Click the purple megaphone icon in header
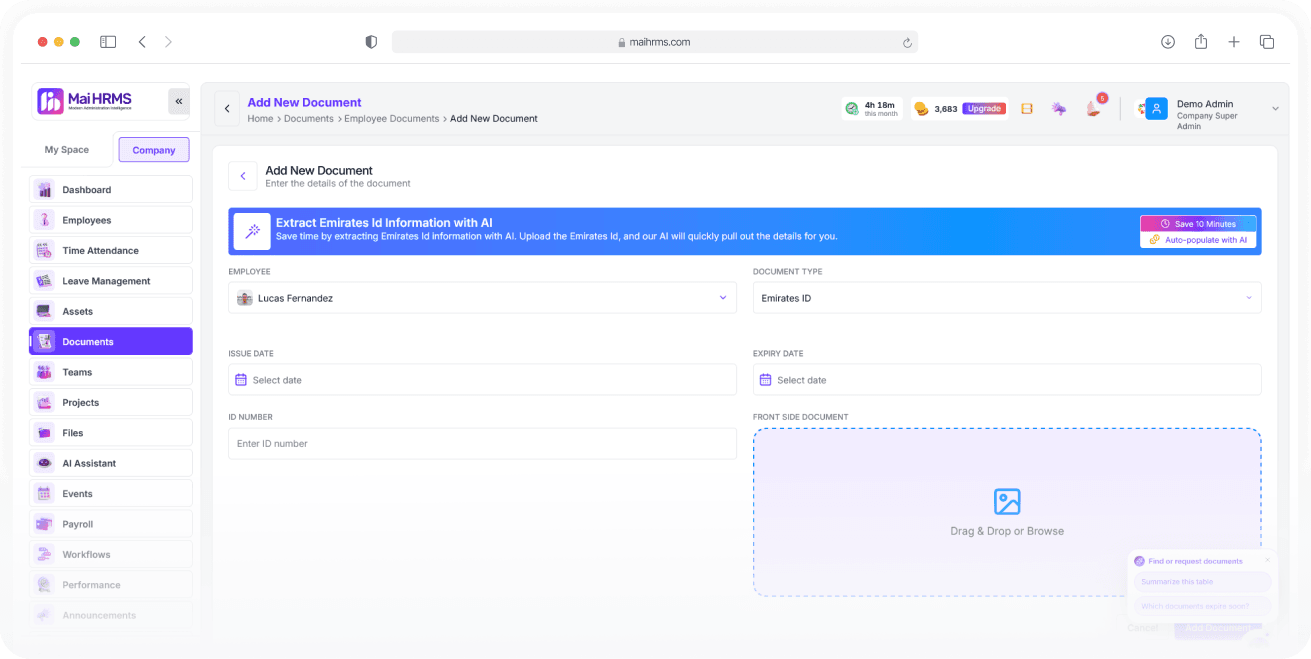This screenshot has width=1311, height=659. click(x=1059, y=109)
